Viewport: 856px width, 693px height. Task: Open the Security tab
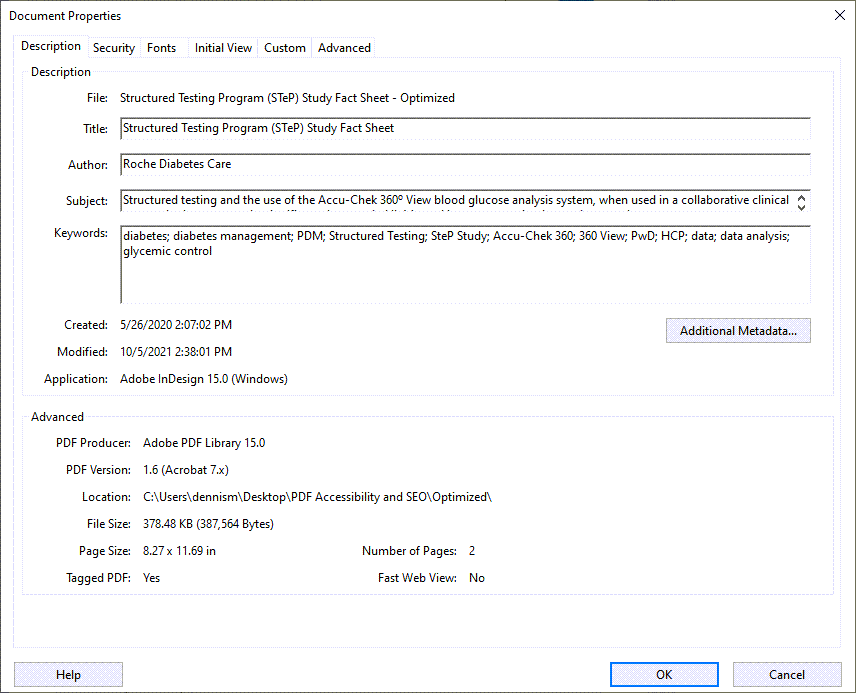click(114, 48)
